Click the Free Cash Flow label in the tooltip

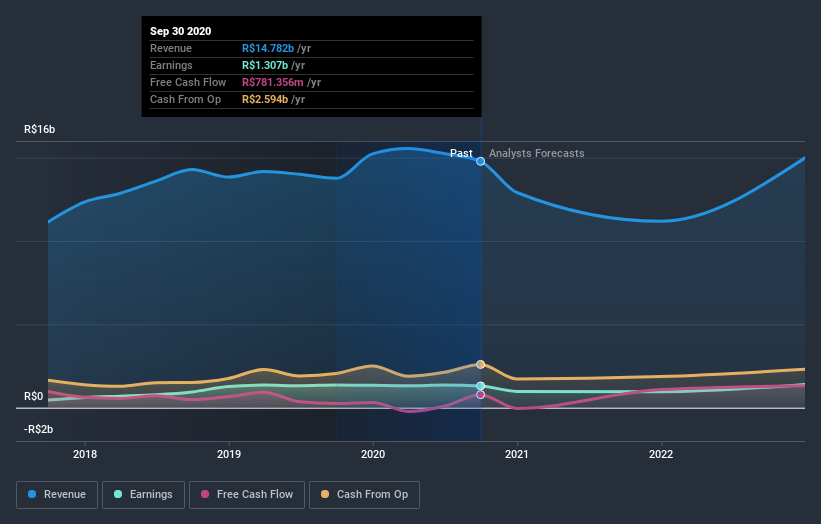[188, 82]
